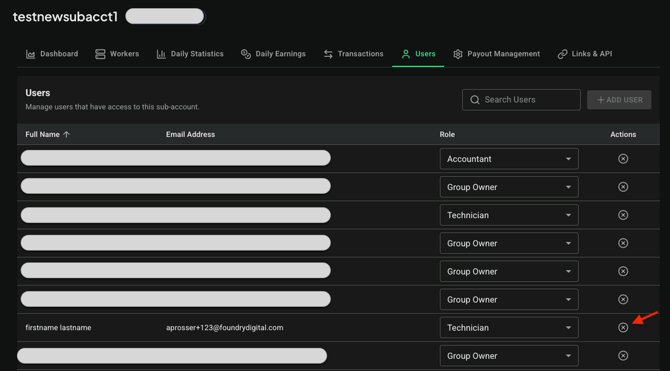Viewport: 670px width, 371px height.
Task: Click the 'Manage users that have access' description
Action: coord(112,107)
